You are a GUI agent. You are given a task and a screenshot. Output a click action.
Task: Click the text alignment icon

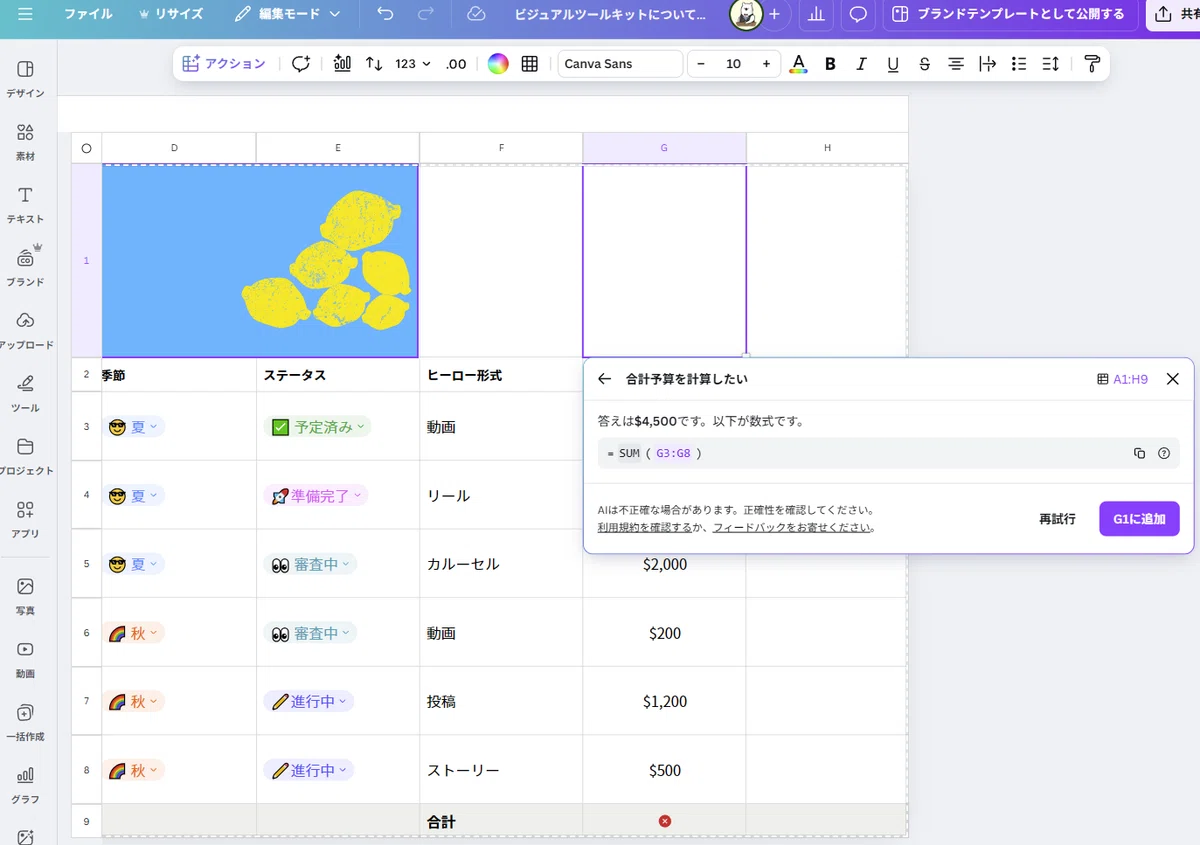(x=956, y=63)
